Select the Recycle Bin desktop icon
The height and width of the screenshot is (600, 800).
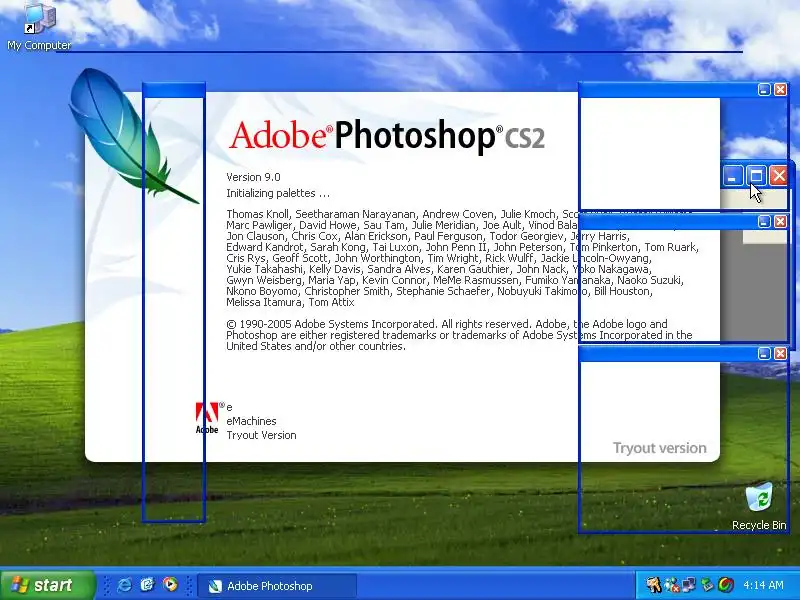[x=759, y=506]
